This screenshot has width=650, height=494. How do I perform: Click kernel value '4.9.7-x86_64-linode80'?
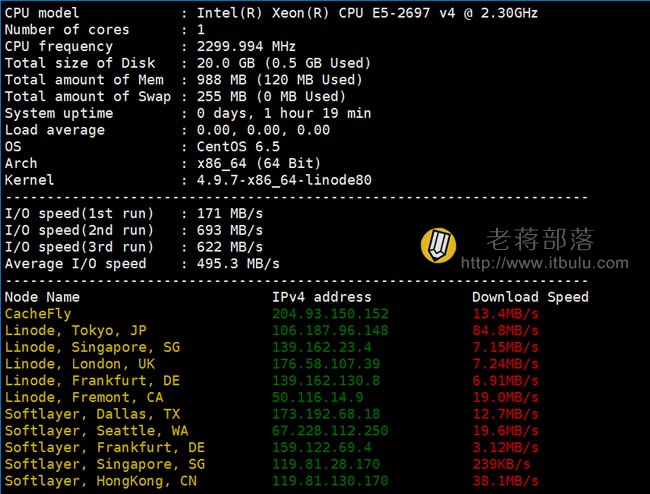(x=284, y=180)
